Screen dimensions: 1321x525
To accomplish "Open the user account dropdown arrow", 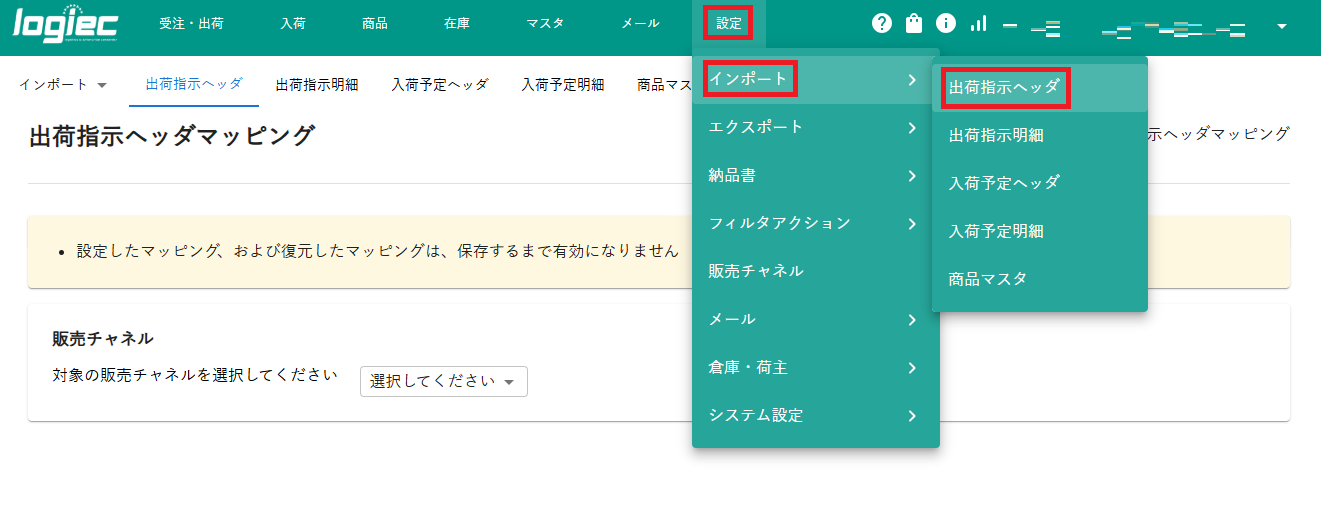I will [1282, 27].
